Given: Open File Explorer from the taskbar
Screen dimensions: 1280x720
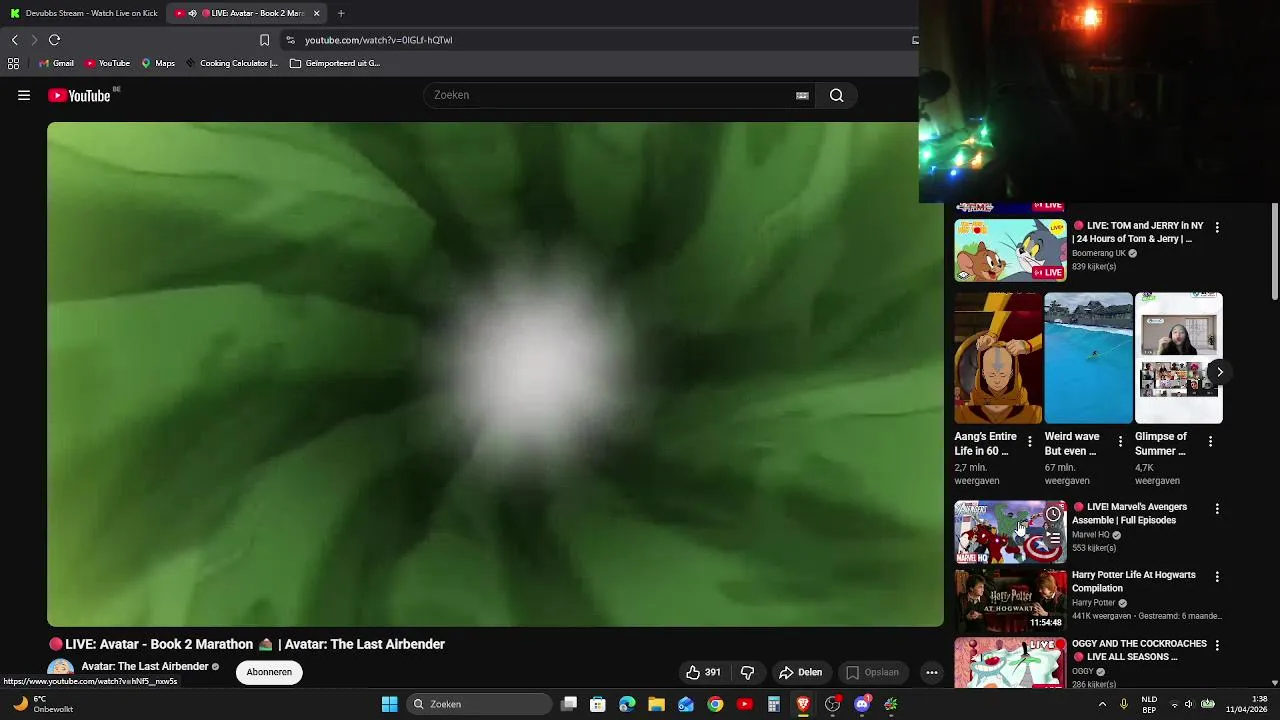Looking at the screenshot, I should [x=656, y=704].
